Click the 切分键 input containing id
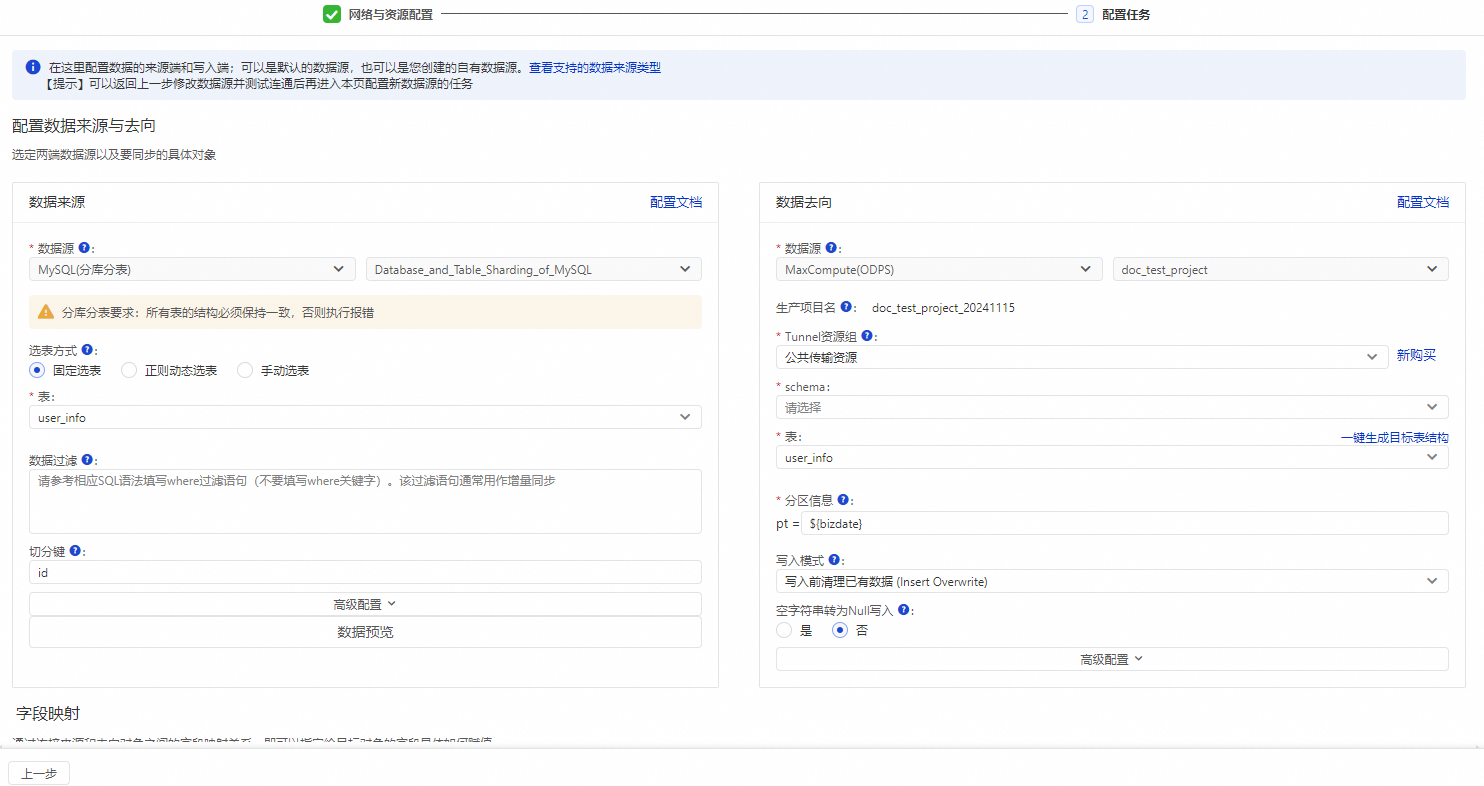1484x786 pixels. pos(365,572)
